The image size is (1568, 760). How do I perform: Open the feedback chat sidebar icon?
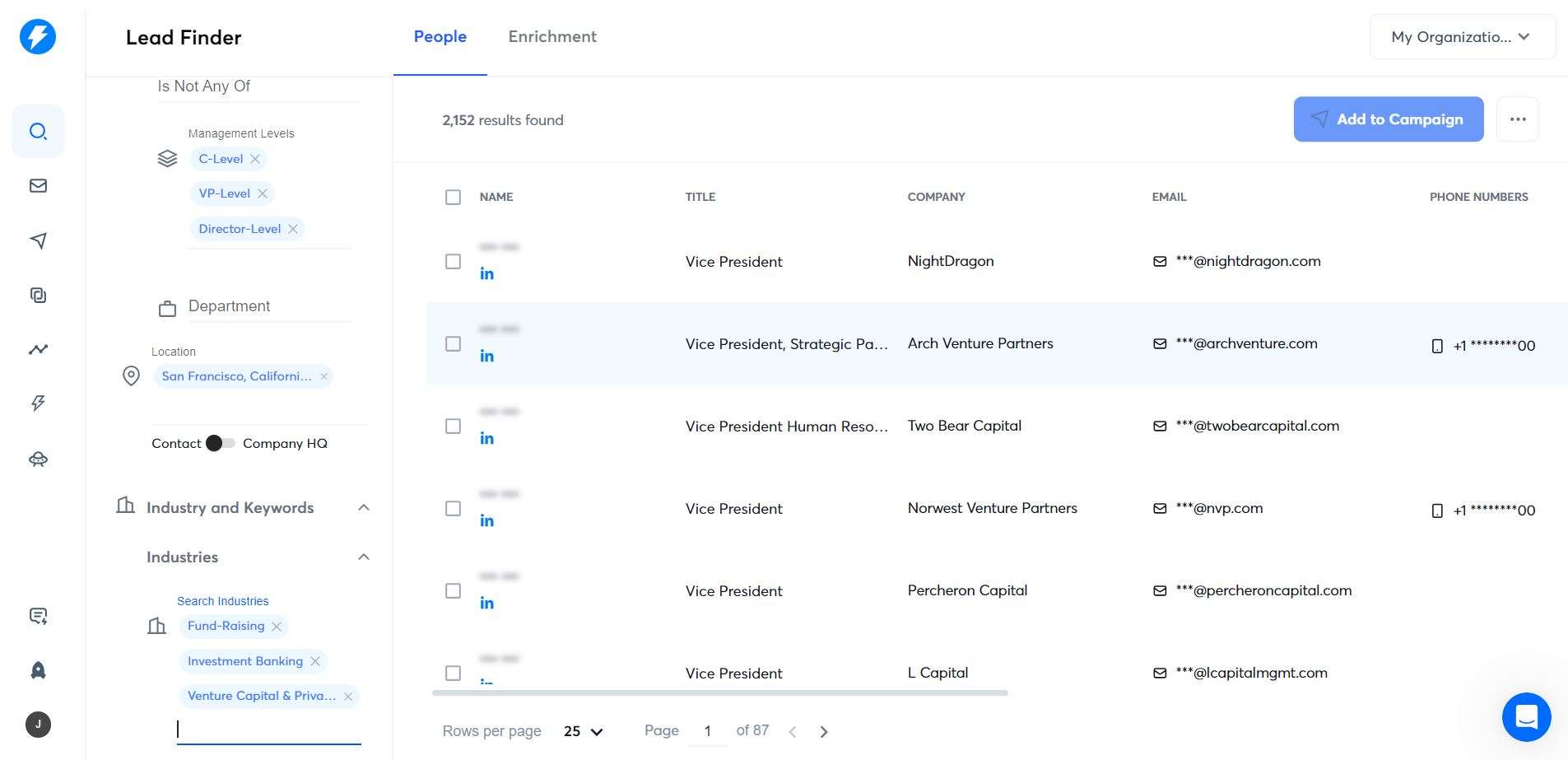tap(38, 616)
